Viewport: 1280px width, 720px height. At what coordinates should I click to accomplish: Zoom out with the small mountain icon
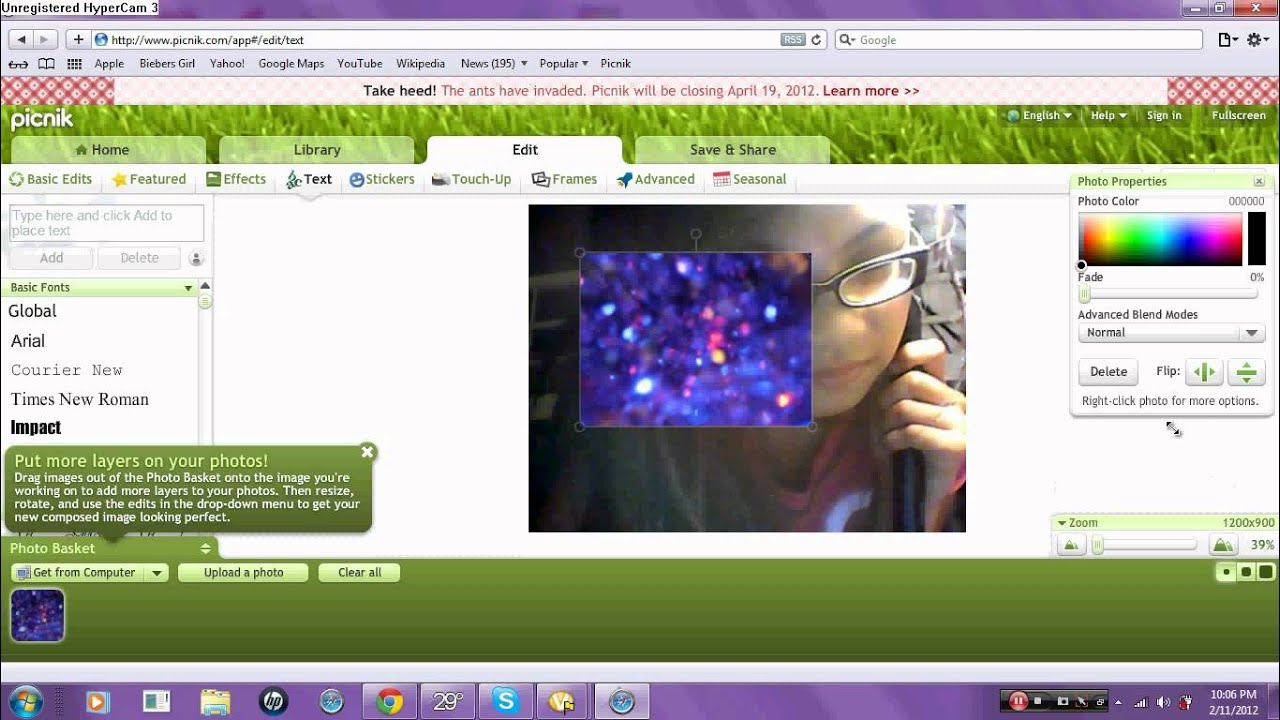(1071, 545)
